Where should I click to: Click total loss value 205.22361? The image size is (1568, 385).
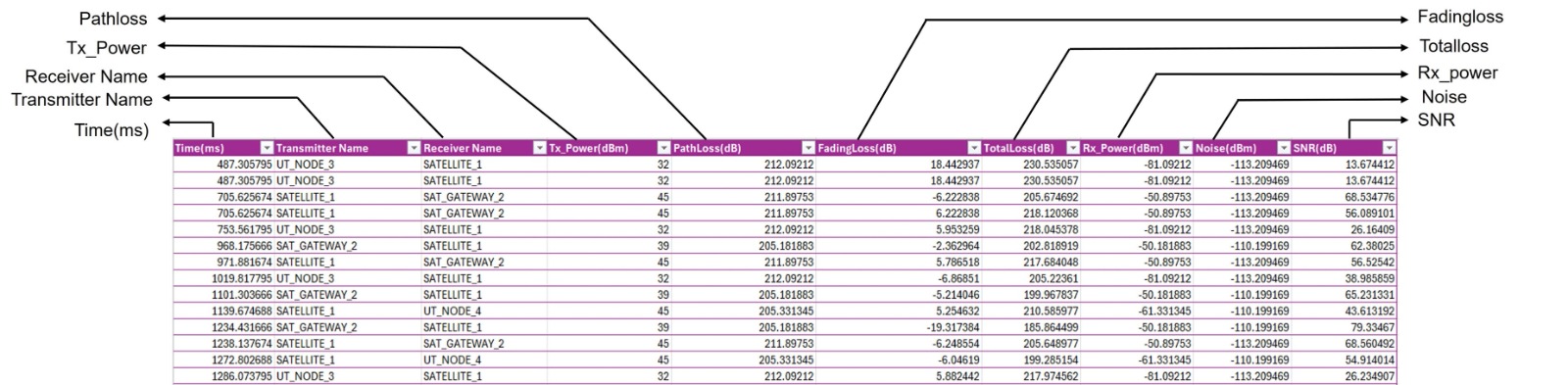[1053, 278]
